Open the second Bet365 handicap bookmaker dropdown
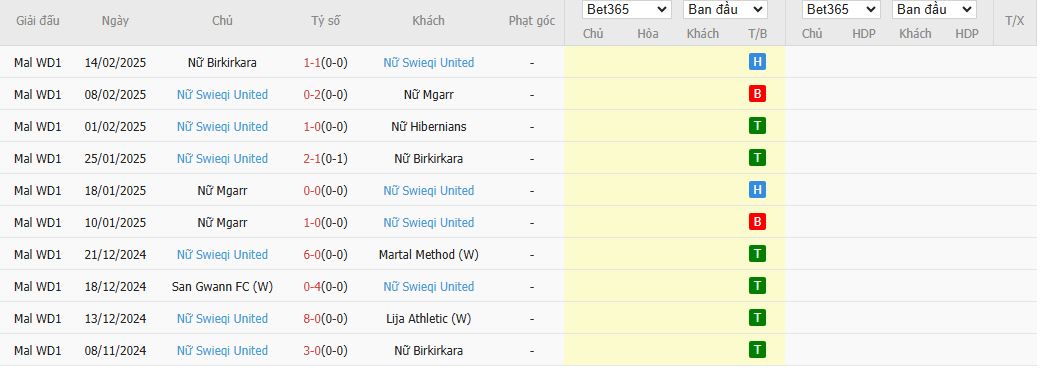 841,9
